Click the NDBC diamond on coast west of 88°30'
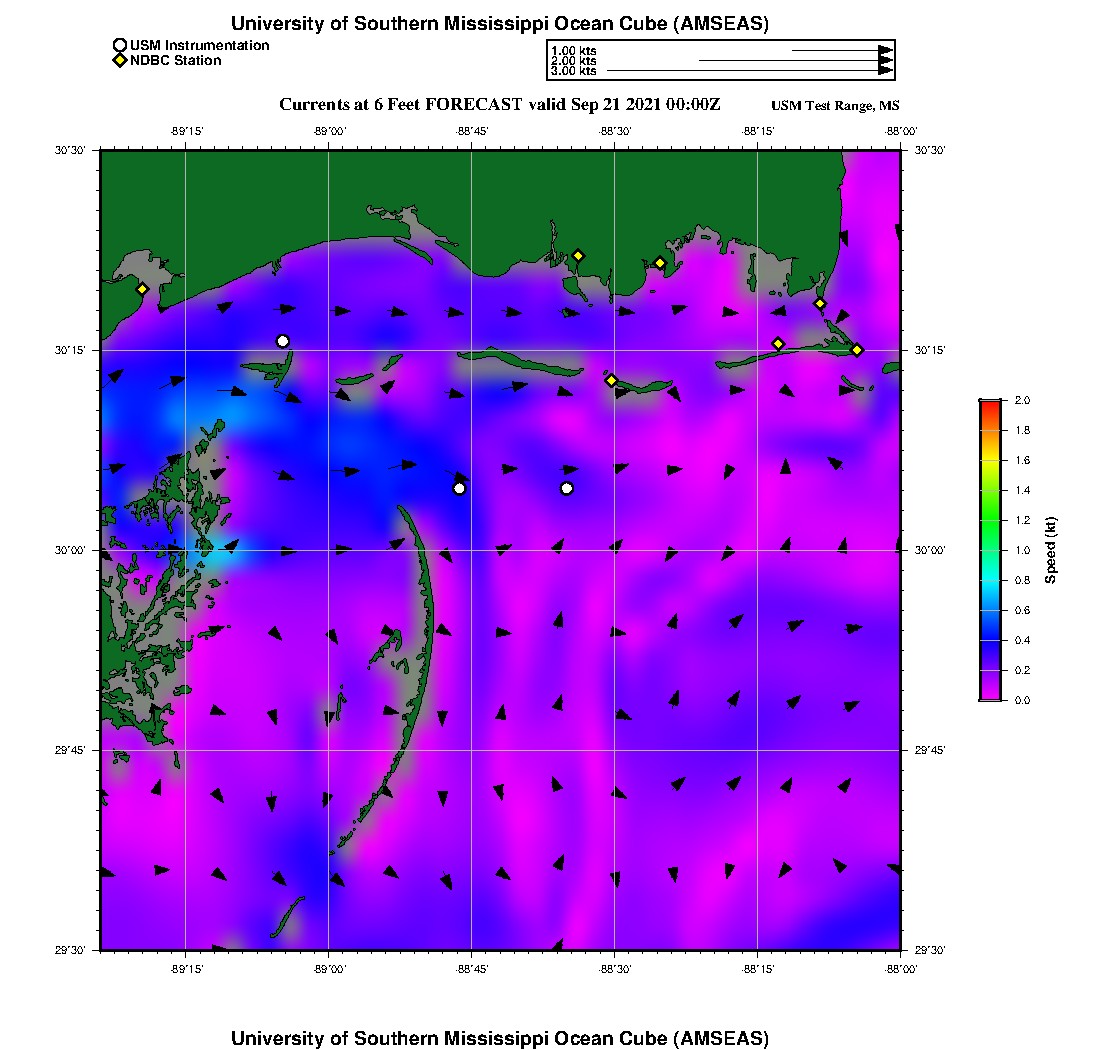This screenshot has width=1100, height=1050. click(x=578, y=256)
